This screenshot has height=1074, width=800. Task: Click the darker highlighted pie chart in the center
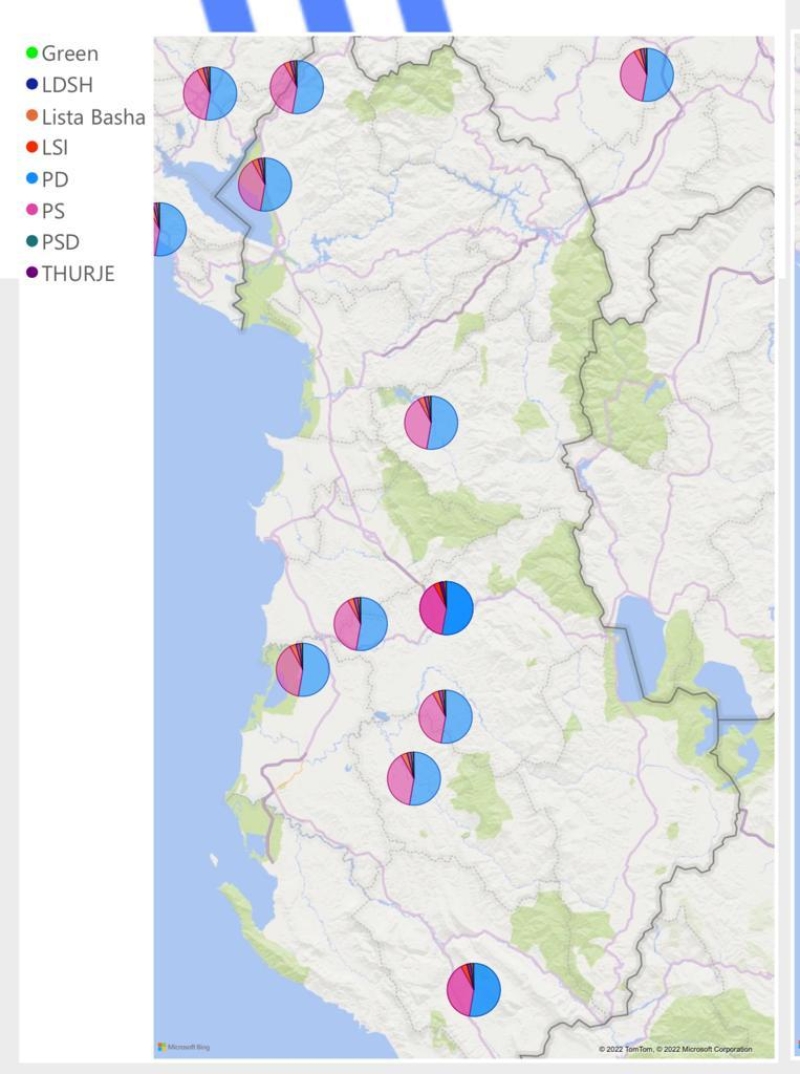[x=446, y=608]
